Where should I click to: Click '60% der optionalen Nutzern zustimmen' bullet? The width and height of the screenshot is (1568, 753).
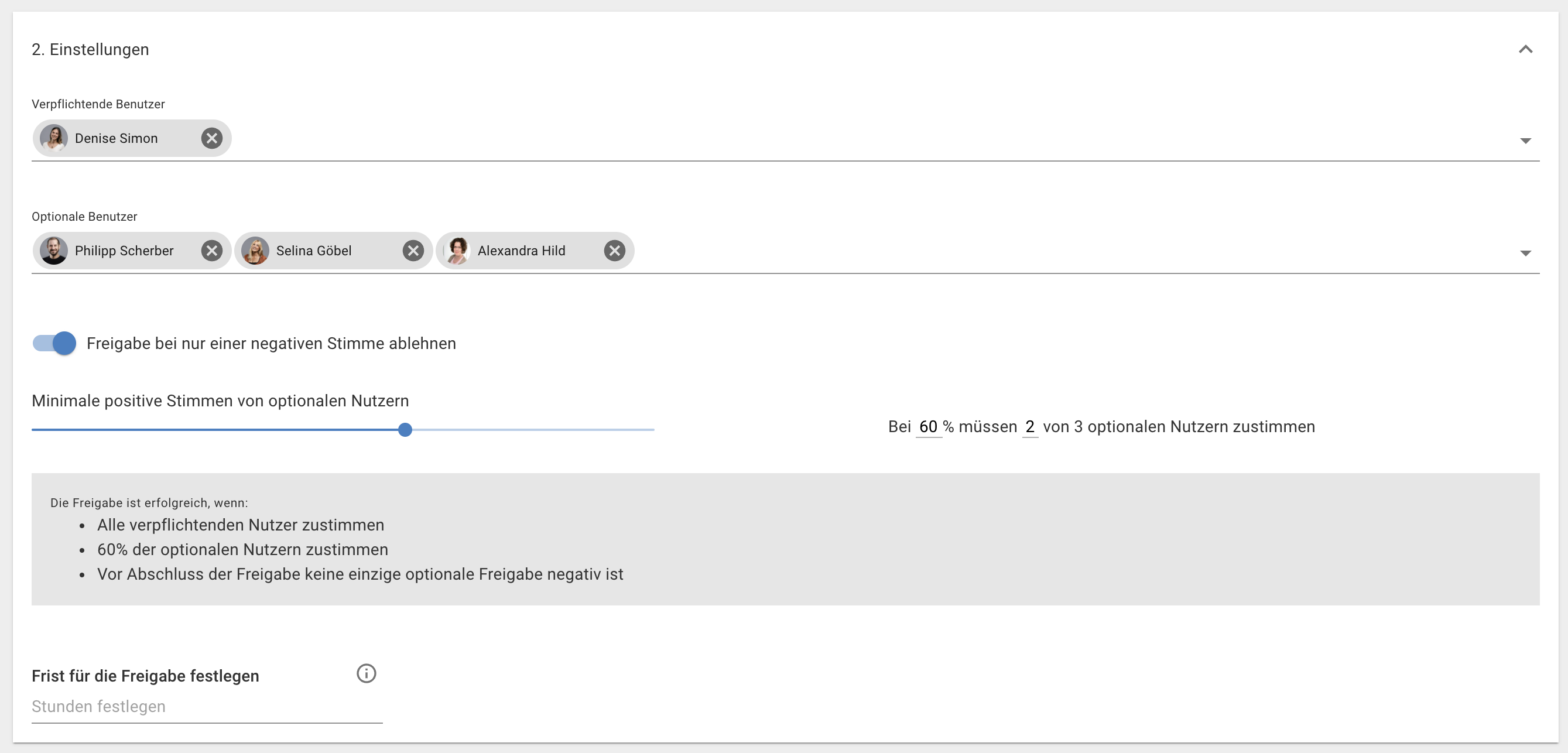tap(242, 550)
